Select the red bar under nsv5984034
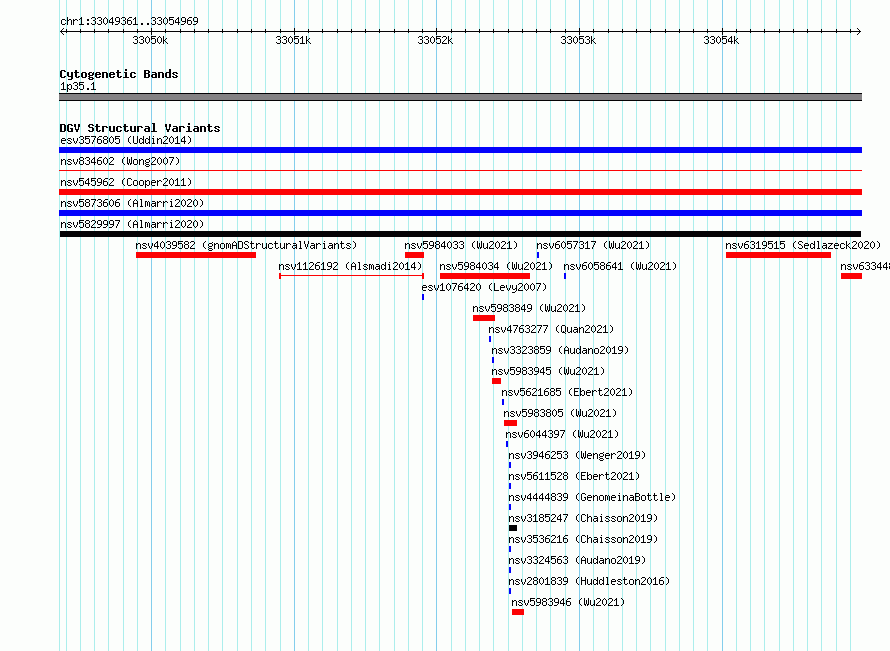The width and height of the screenshot is (890, 651). point(485,276)
